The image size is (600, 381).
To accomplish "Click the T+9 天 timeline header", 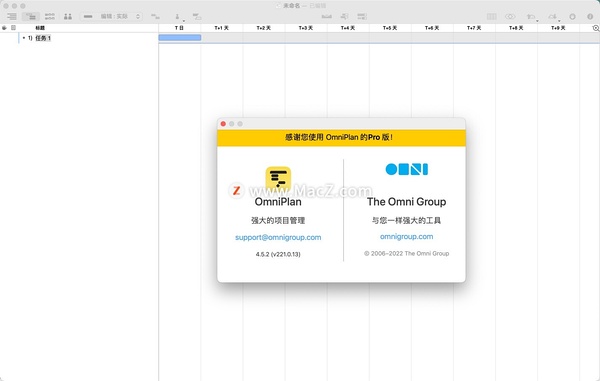I will pos(558,28).
